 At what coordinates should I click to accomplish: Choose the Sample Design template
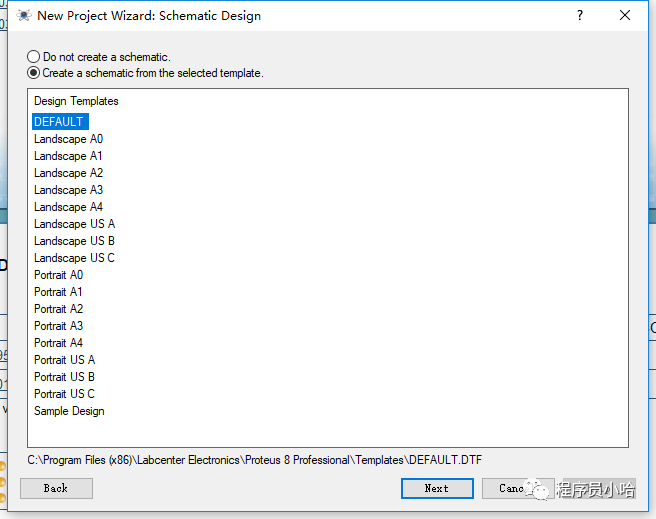tap(69, 411)
